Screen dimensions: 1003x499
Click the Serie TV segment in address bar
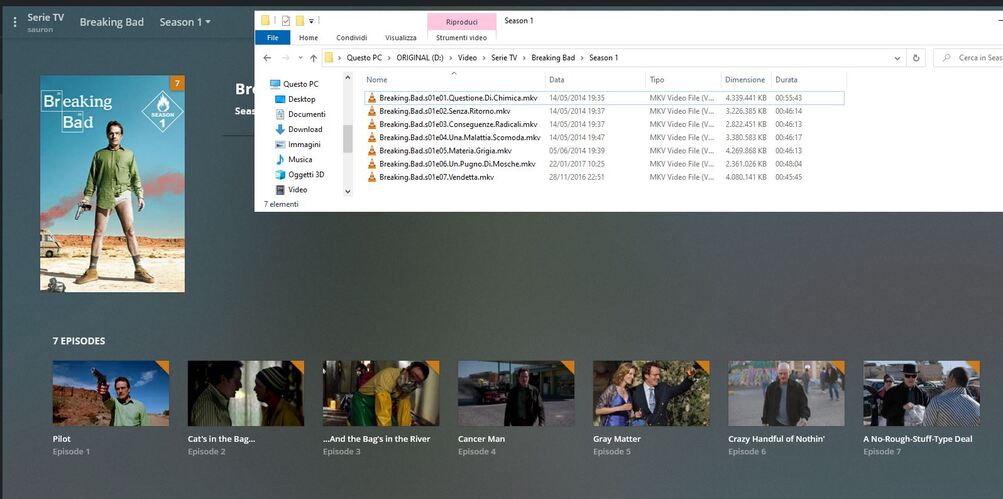tap(504, 58)
